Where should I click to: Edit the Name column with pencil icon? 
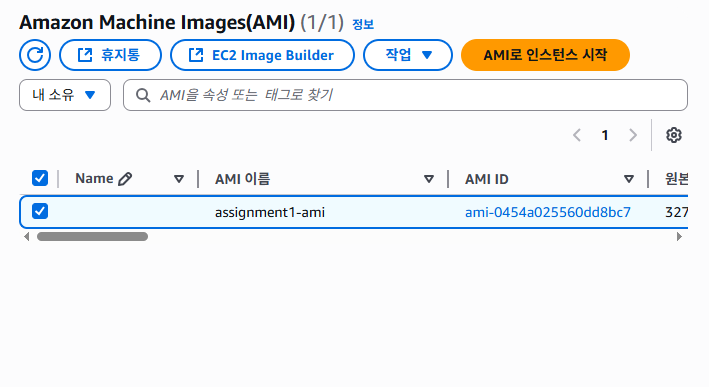click(125, 179)
